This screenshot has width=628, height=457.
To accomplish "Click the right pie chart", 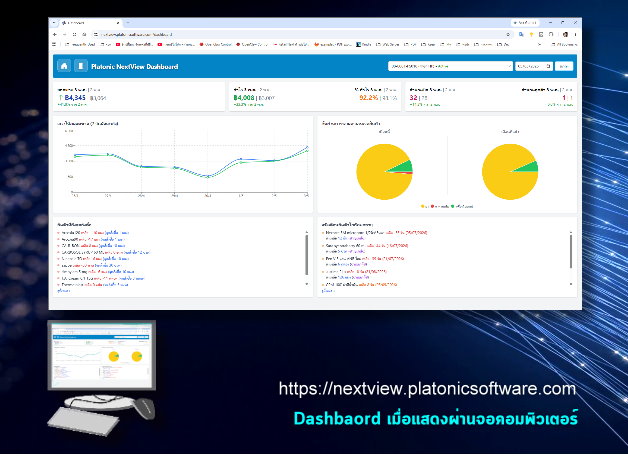I will pyautogui.click(x=510, y=172).
